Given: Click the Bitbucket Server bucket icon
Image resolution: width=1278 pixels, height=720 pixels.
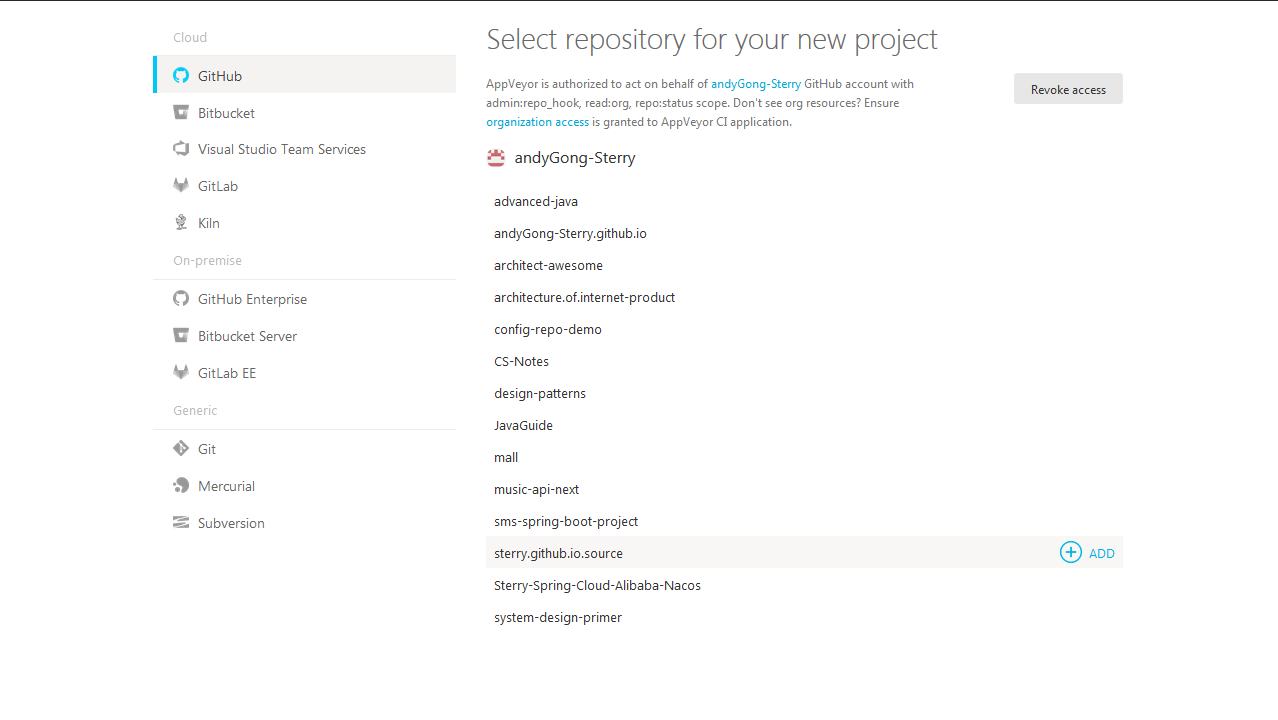Looking at the screenshot, I should tap(181, 335).
